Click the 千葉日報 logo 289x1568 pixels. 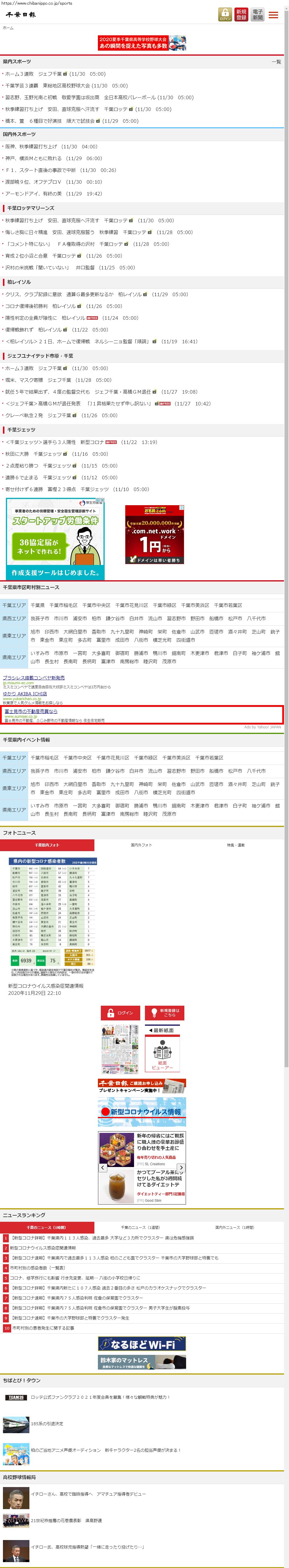[x=21, y=15]
